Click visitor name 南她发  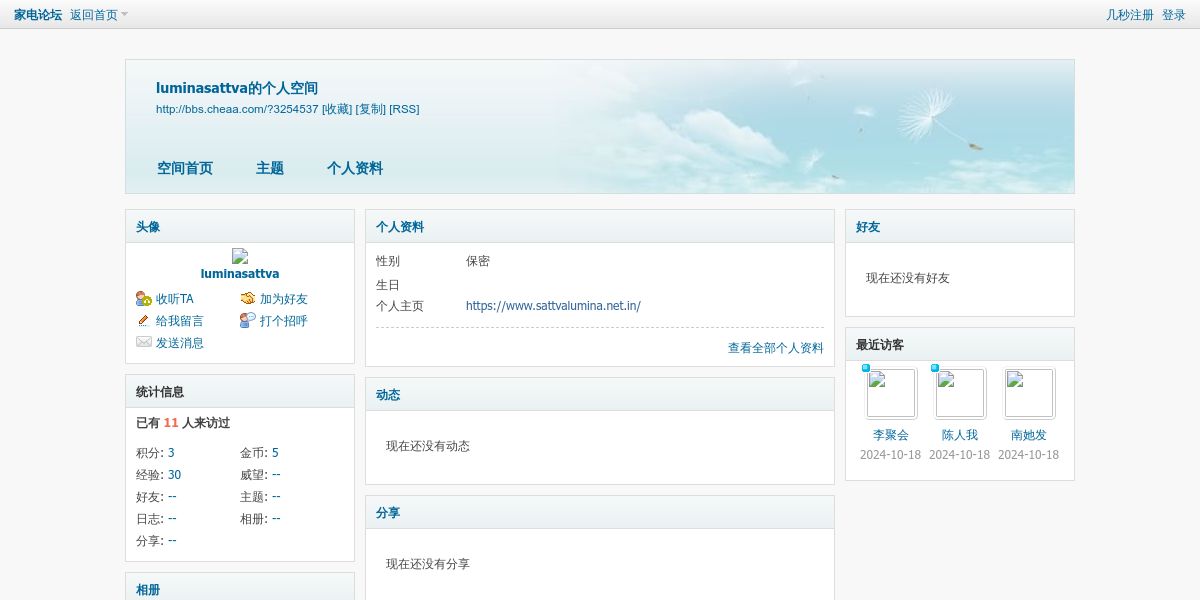tap(1029, 435)
